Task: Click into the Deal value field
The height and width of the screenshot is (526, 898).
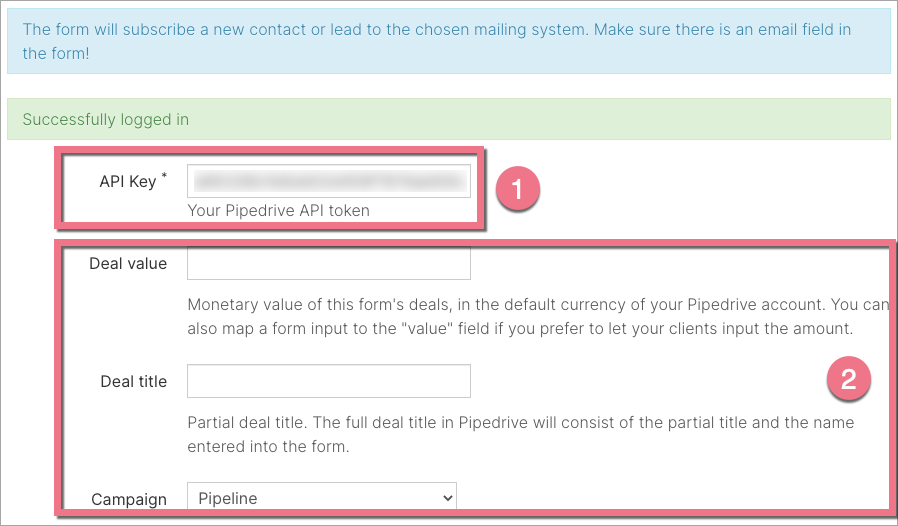Action: click(x=329, y=264)
